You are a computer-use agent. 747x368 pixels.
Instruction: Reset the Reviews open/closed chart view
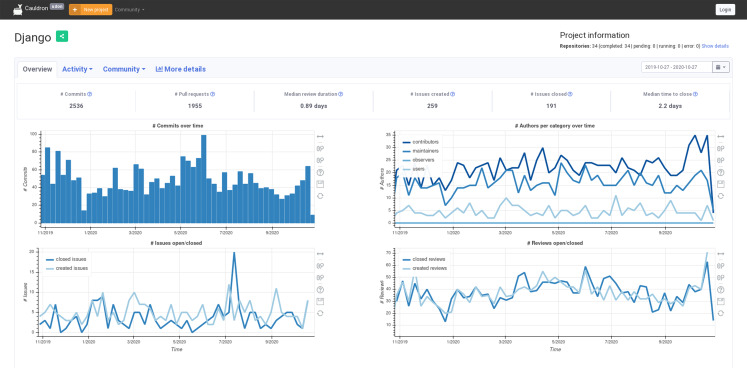pos(720,313)
